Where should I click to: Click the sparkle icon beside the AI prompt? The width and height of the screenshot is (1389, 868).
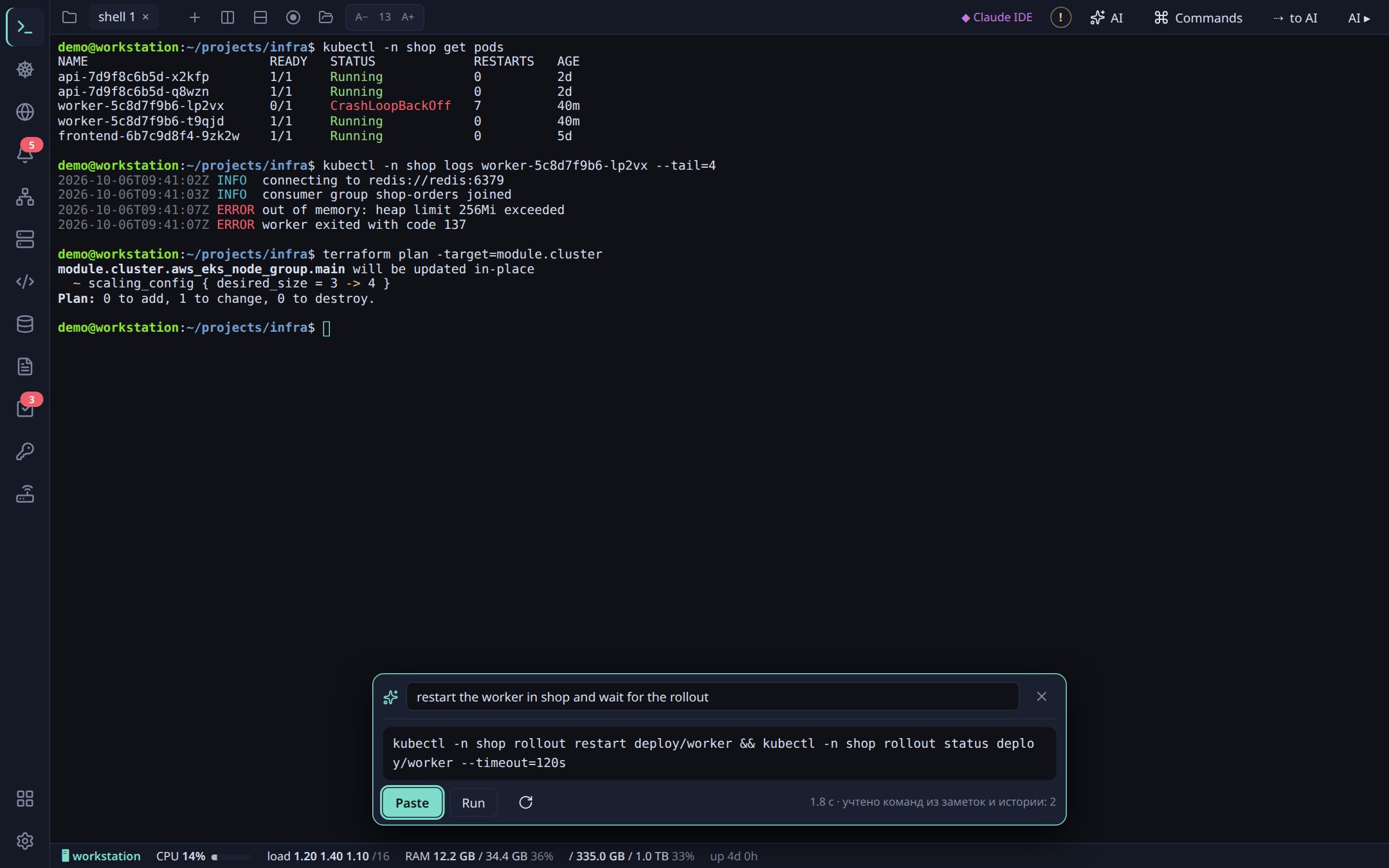point(391,697)
